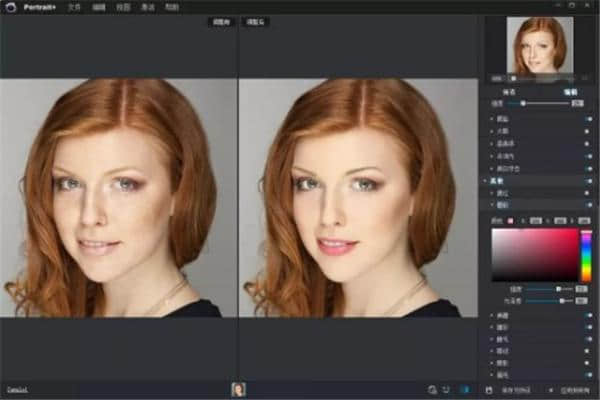Expand the first section below the color picker
This screenshot has width=600, height=400.
[490, 315]
